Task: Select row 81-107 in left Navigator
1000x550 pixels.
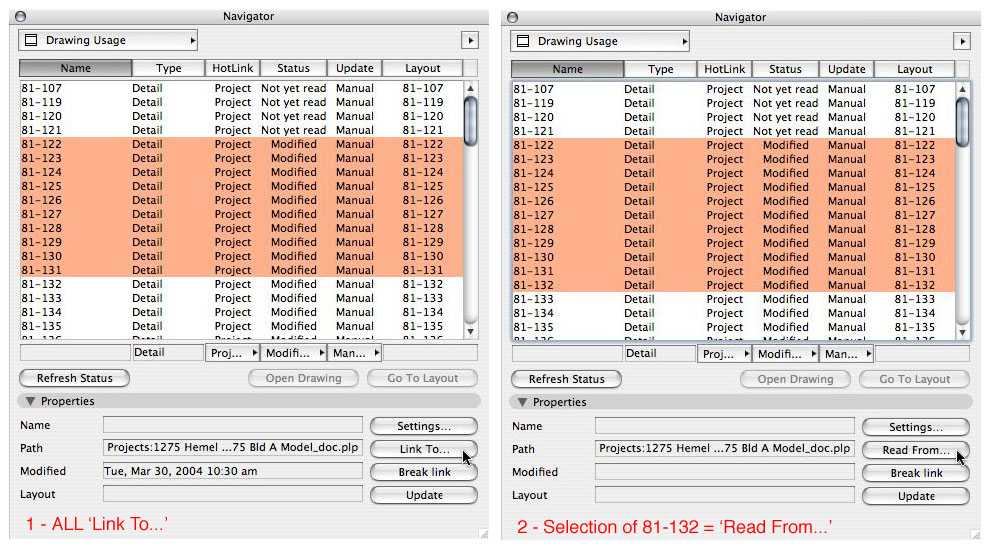Action: coord(242,88)
